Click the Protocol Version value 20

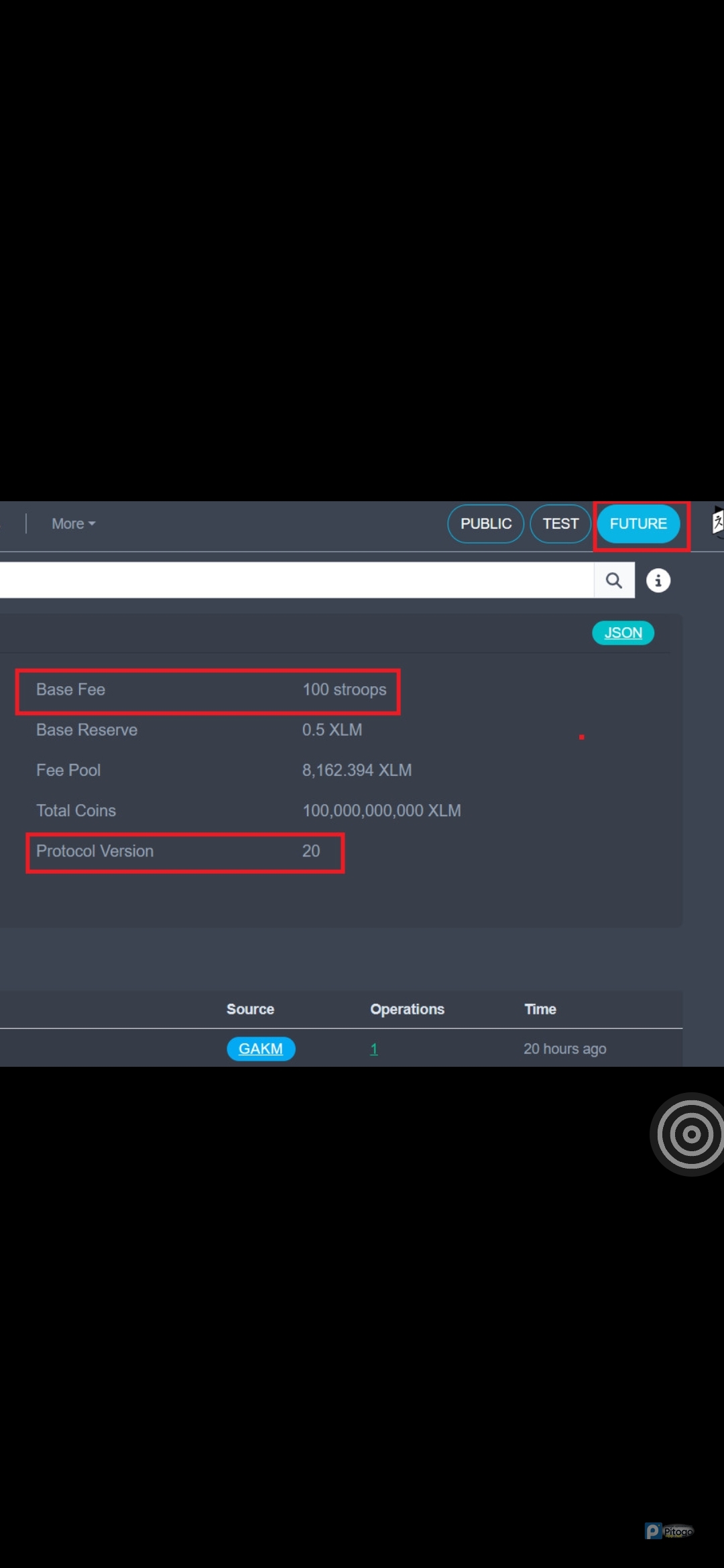pyautogui.click(x=311, y=851)
